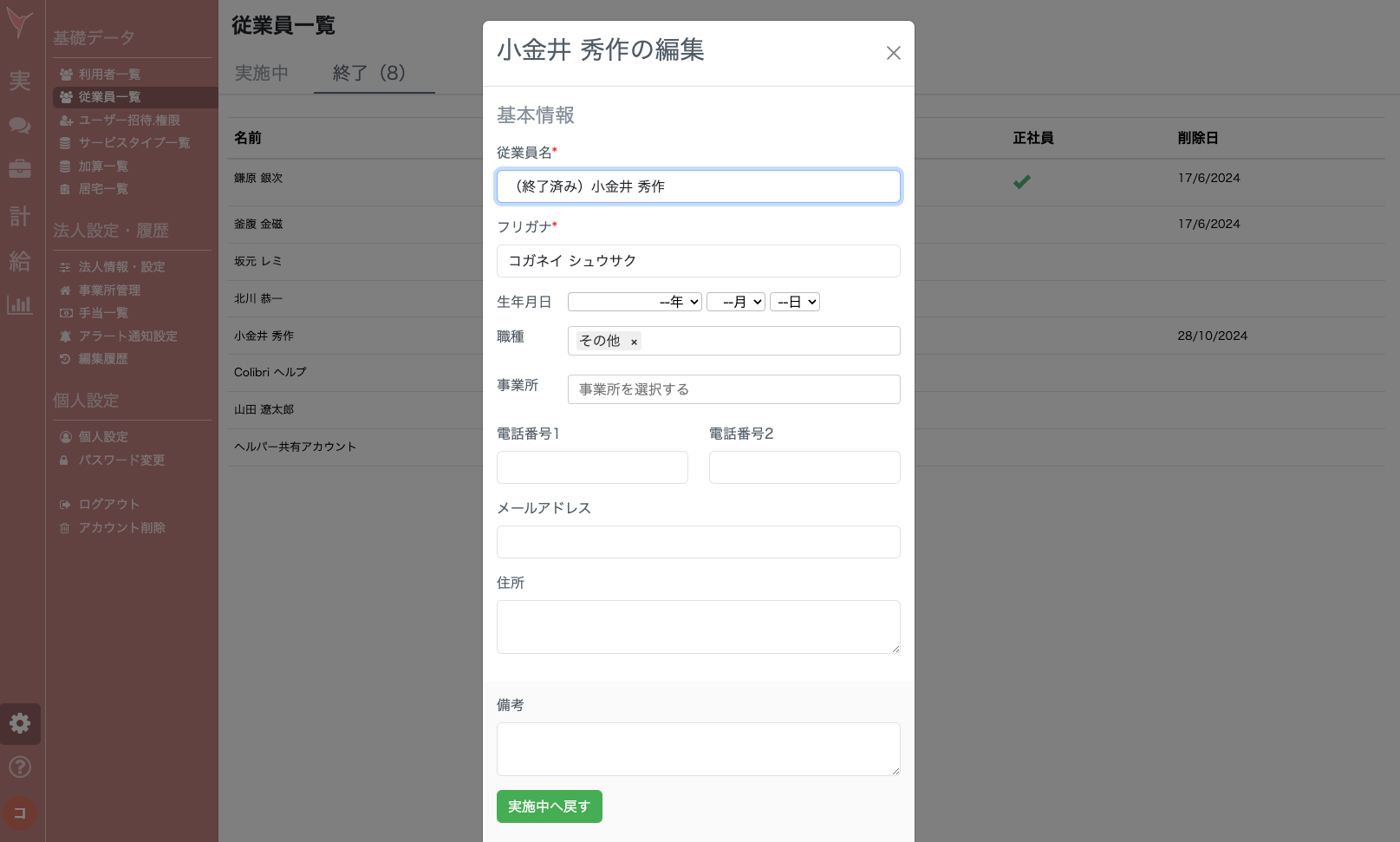
Task: Select the 実 icon in the left rail
Action: pos(20,81)
